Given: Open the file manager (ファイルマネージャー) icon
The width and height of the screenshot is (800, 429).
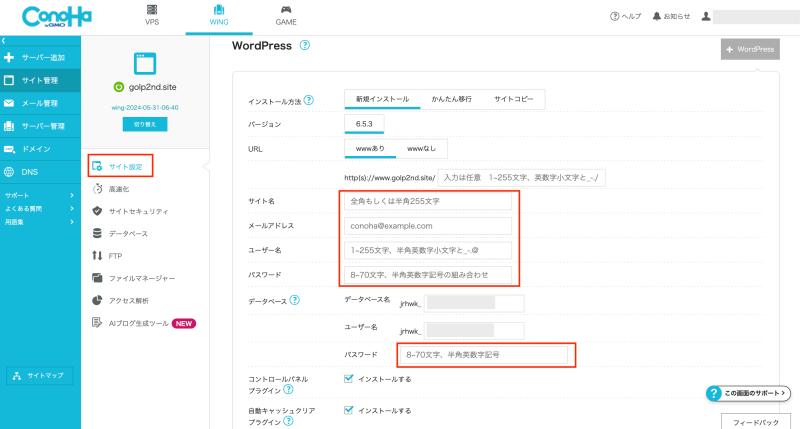Looking at the screenshot, I should coord(98,277).
